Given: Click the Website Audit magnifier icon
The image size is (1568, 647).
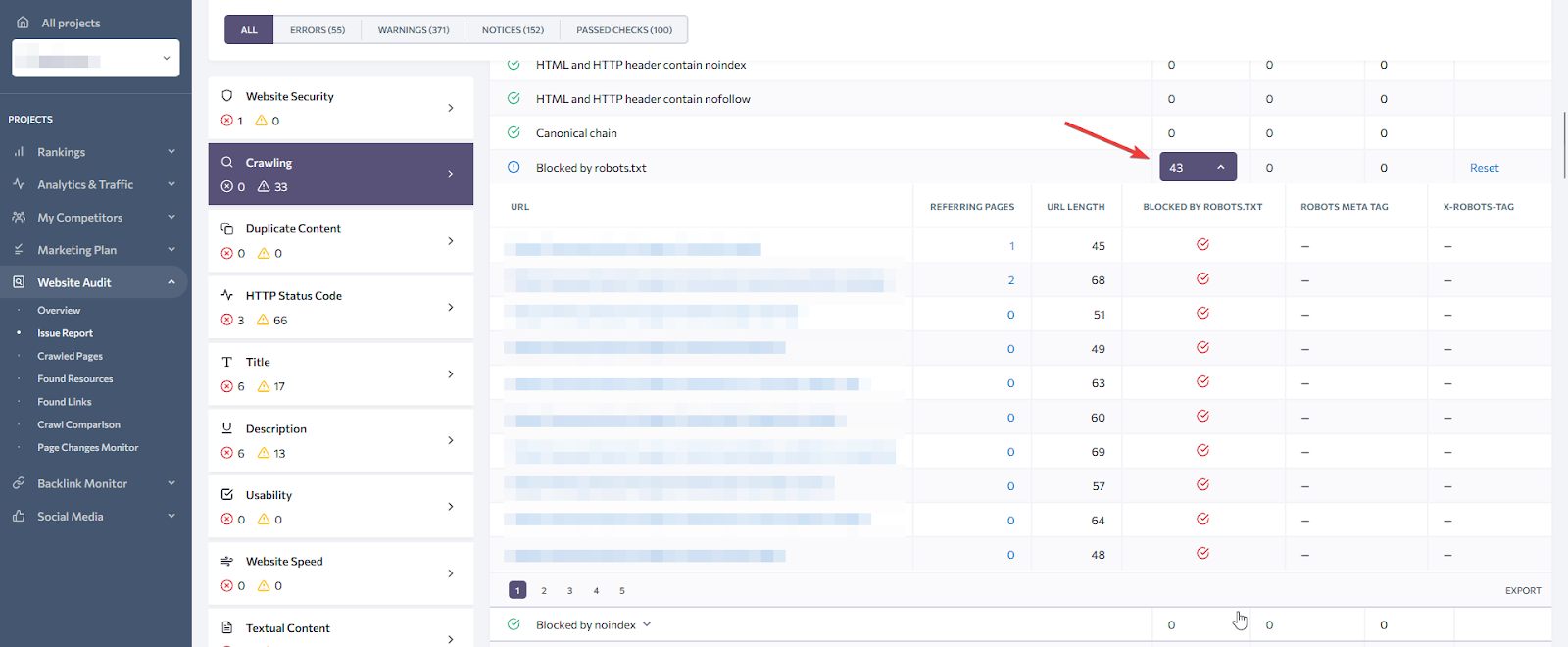Looking at the screenshot, I should coord(19,282).
